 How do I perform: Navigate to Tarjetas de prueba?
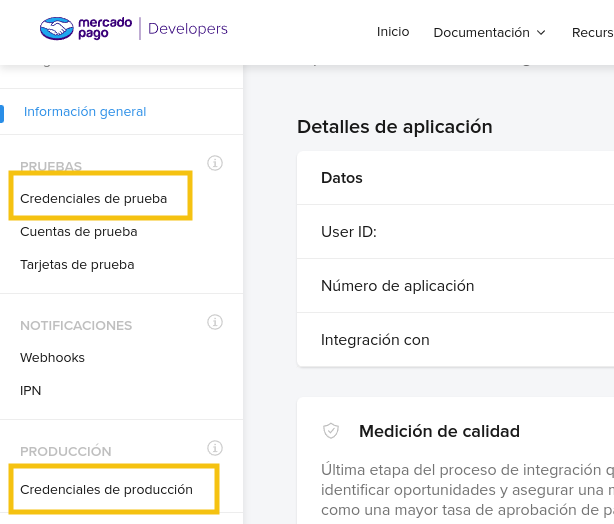click(x=77, y=265)
